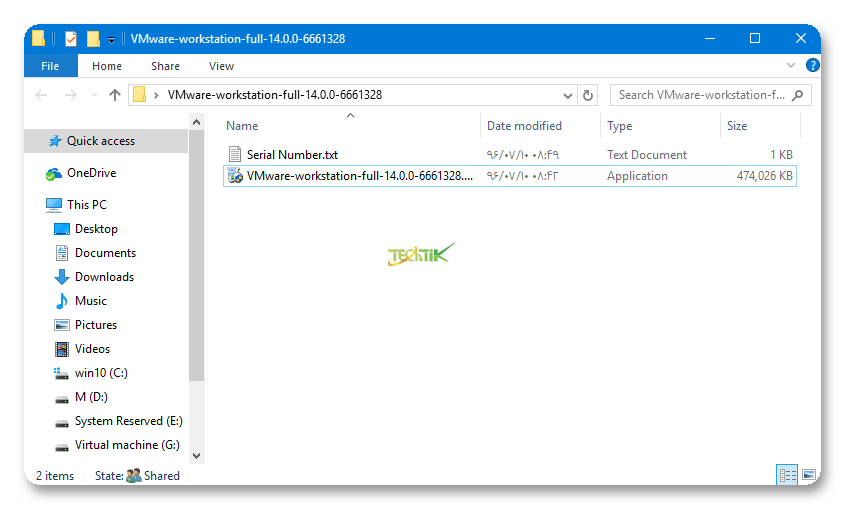Switch to Details view icon in status bar

tap(787, 475)
